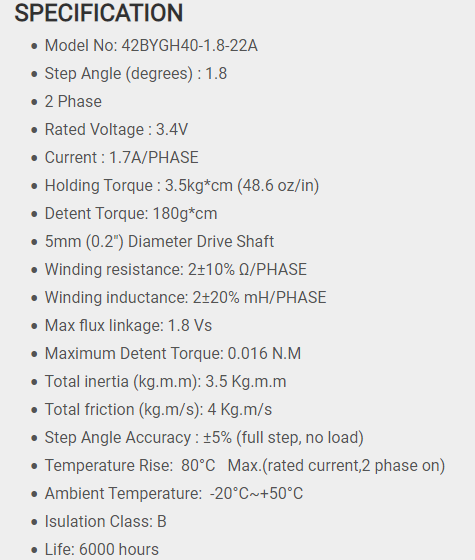
Task: Select the Step Angle (degrees) 1.8 text
Action: 136,74
